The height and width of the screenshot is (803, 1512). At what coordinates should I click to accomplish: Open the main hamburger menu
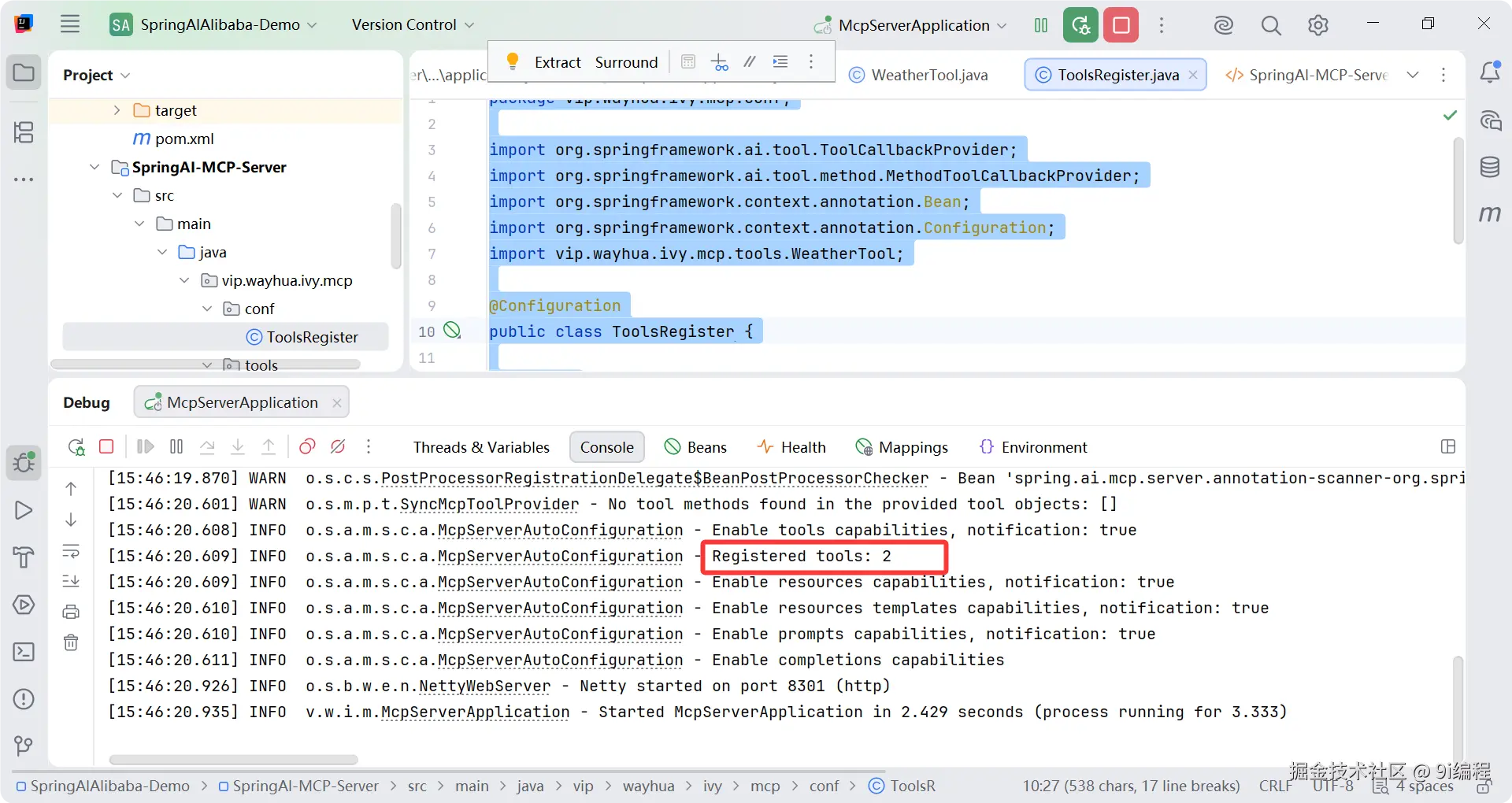(x=70, y=24)
